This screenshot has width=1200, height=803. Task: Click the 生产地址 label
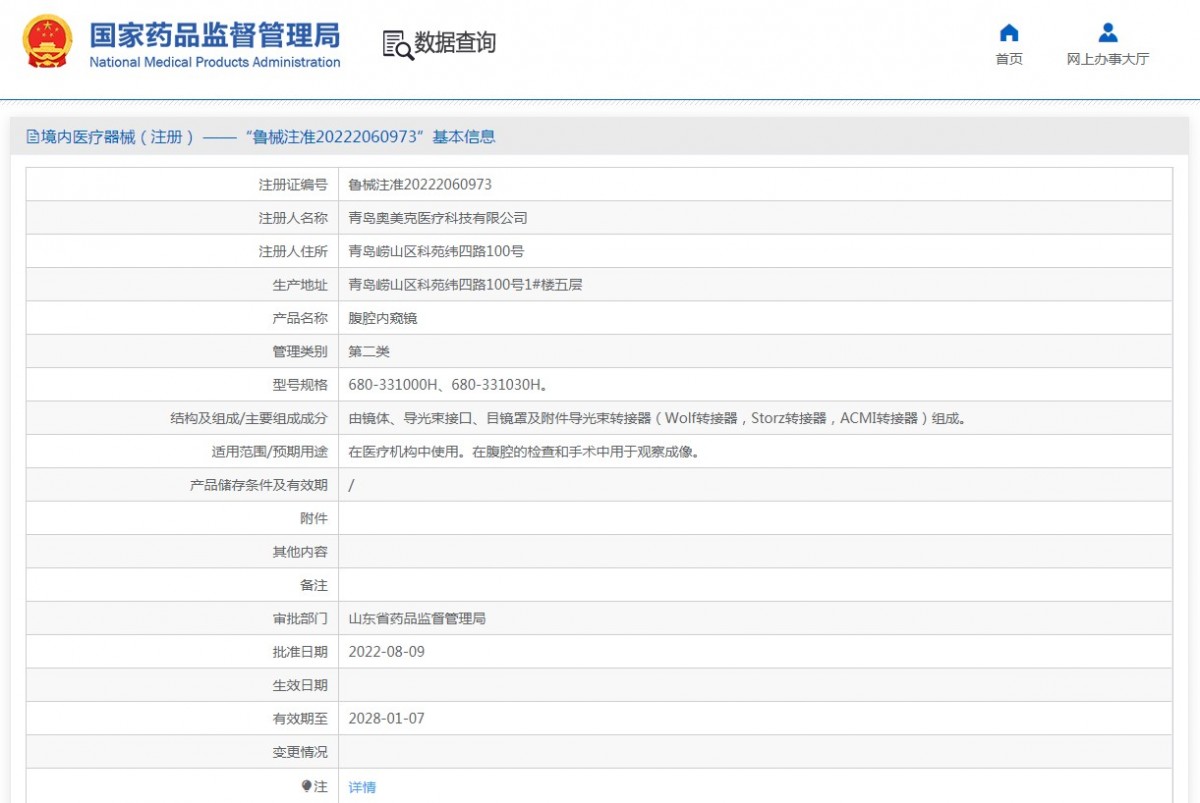300,285
